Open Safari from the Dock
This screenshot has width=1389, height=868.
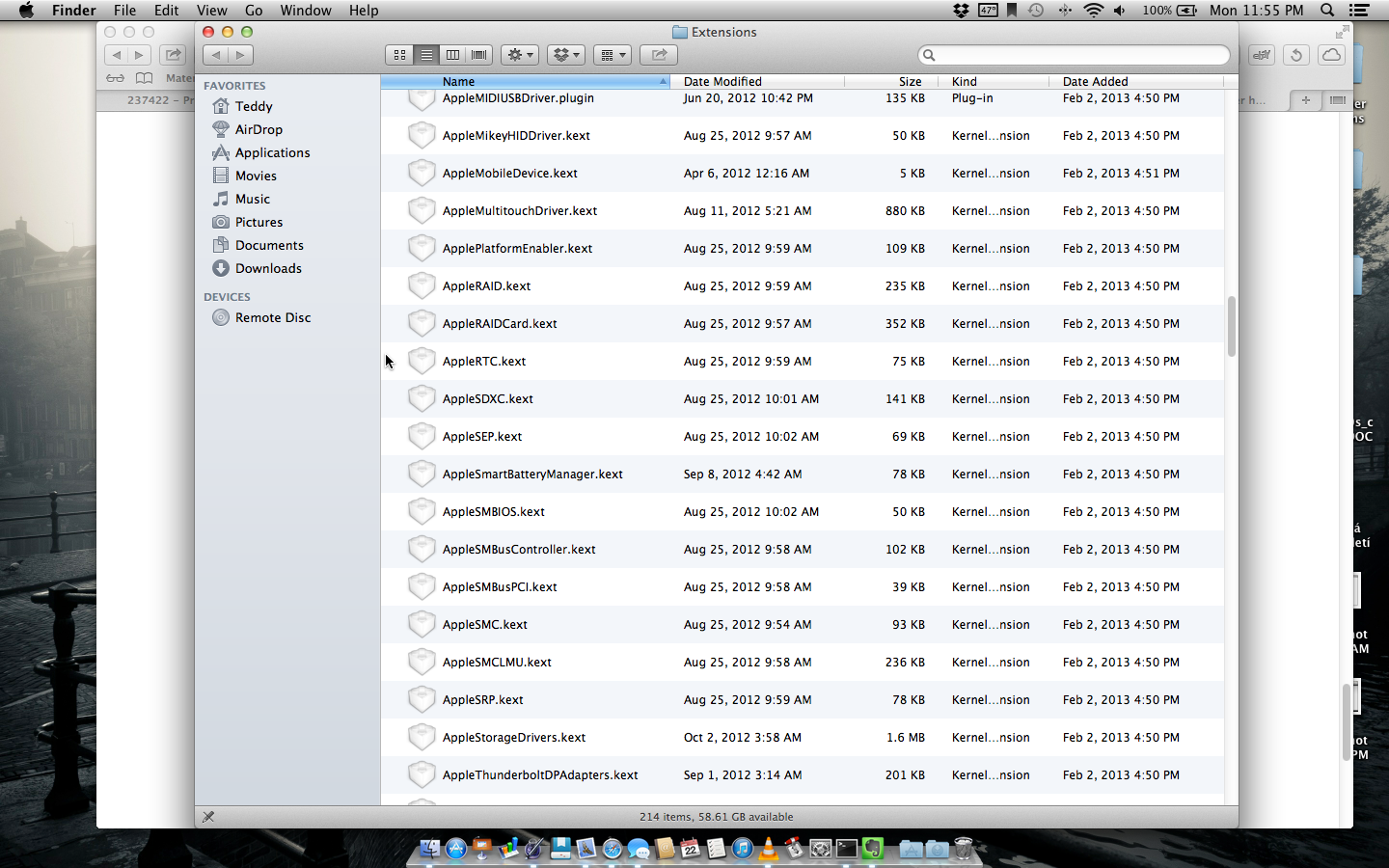tap(613, 849)
